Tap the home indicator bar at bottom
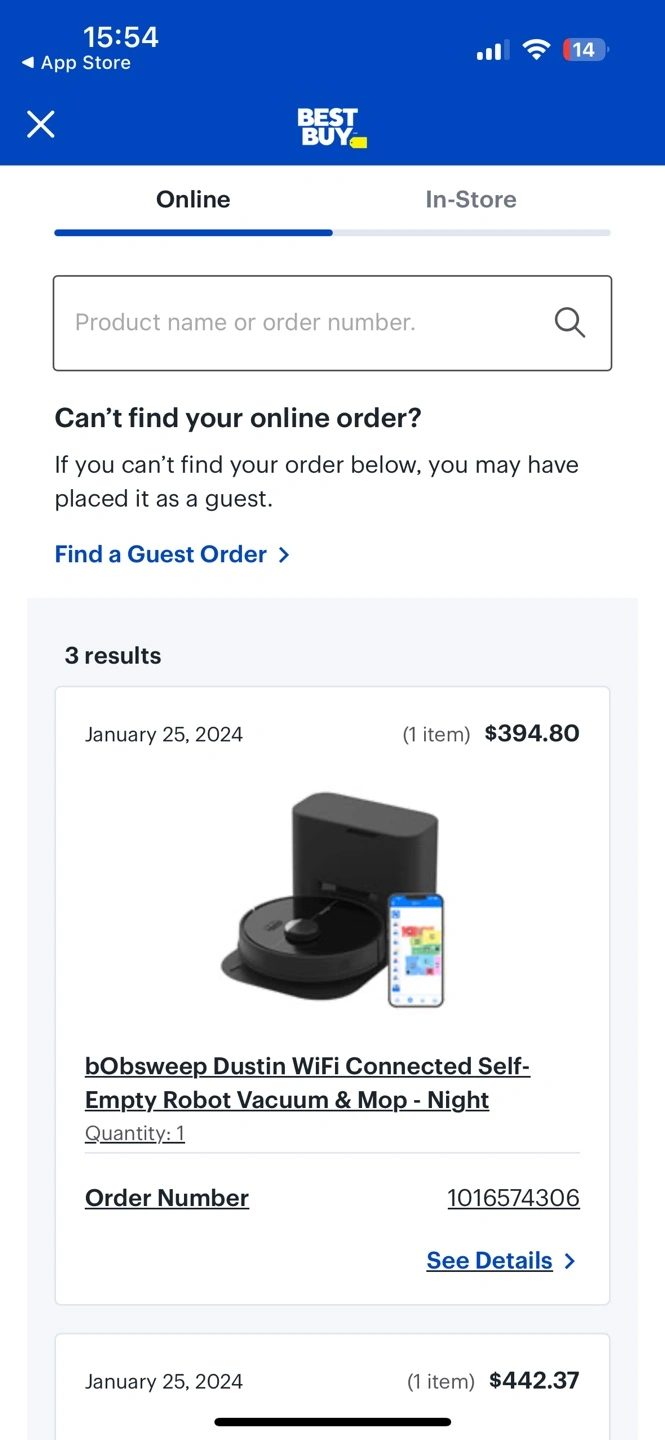 (x=332, y=1421)
